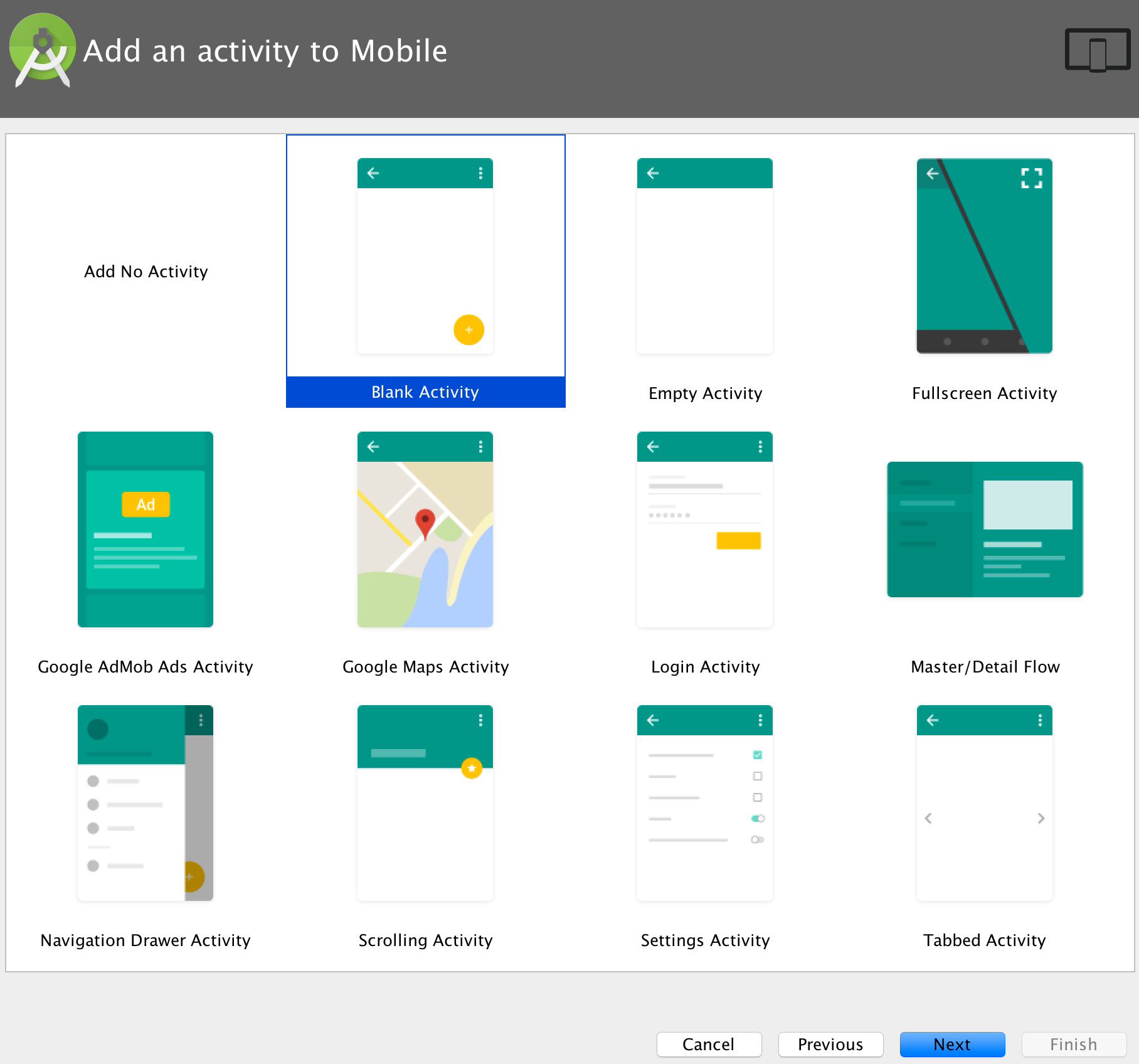This screenshot has height=1064, width=1139.
Task: Click the Cancel button
Action: (709, 1045)
